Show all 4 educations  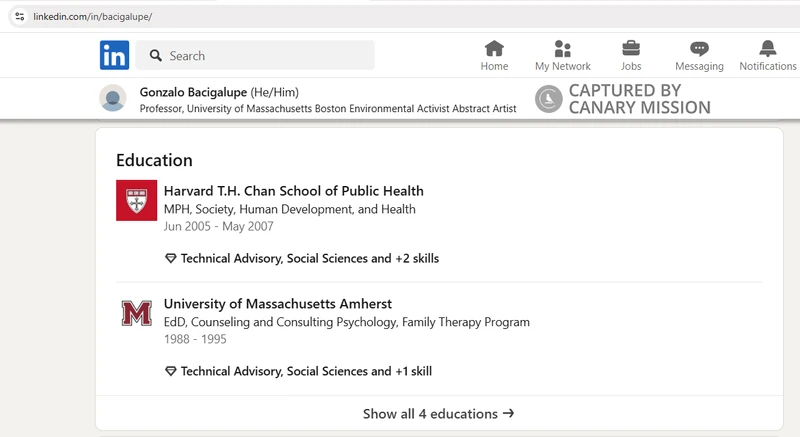pyautogui.click(x=438, y=414)
